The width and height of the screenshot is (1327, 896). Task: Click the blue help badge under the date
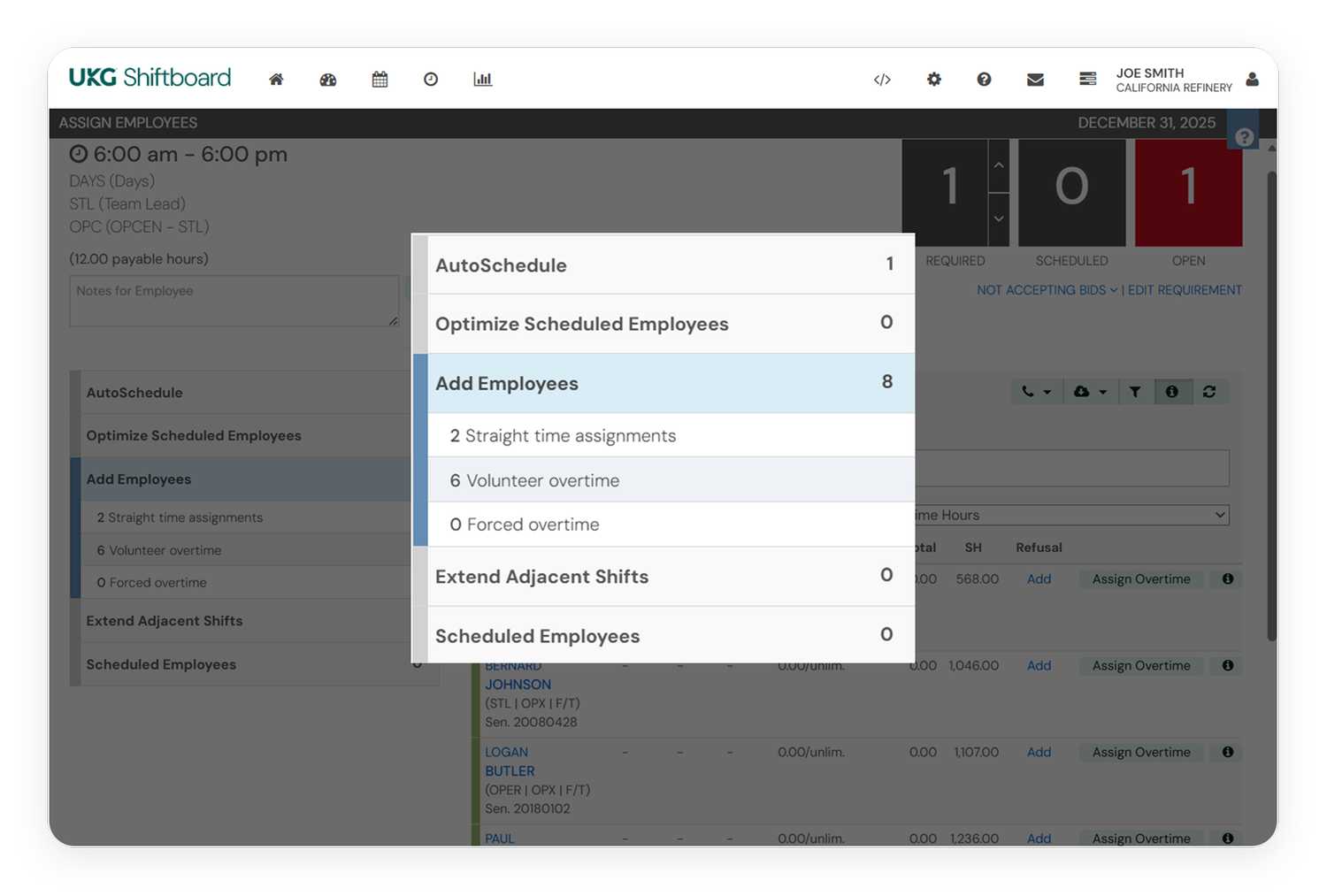[x=1244, y=137]
